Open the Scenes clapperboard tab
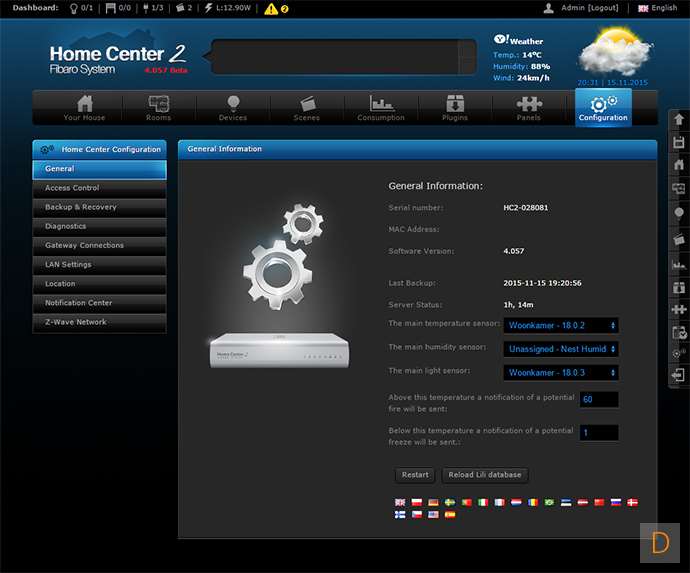Viewport: 690px width, 573px height. coord(307,108)
